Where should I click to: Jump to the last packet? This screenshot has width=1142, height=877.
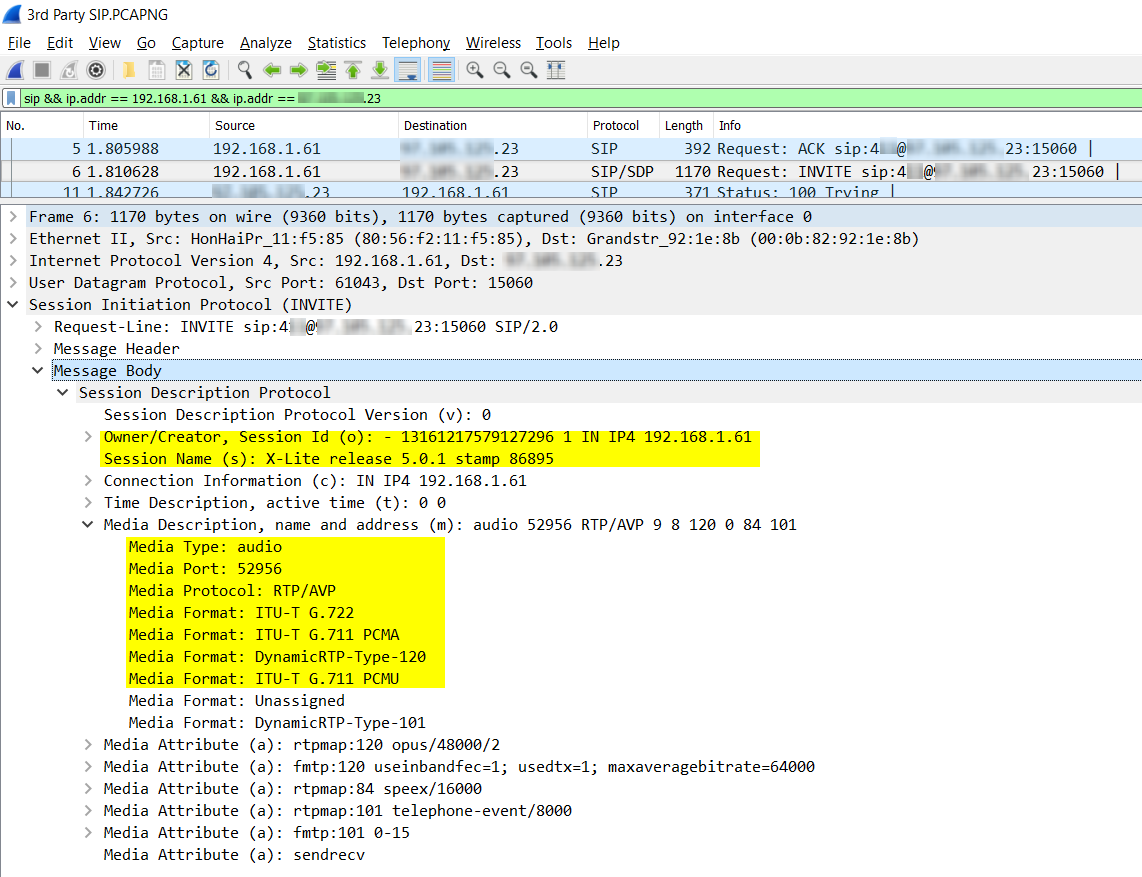[380, 70]
